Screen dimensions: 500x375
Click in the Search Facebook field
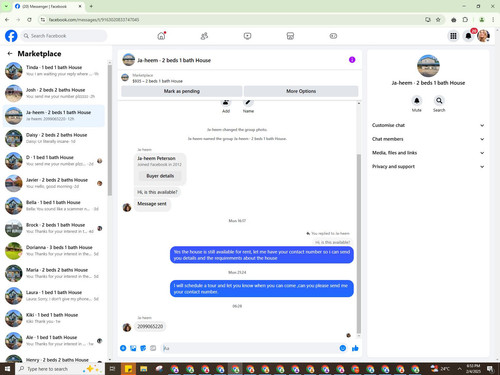[64, 36]
